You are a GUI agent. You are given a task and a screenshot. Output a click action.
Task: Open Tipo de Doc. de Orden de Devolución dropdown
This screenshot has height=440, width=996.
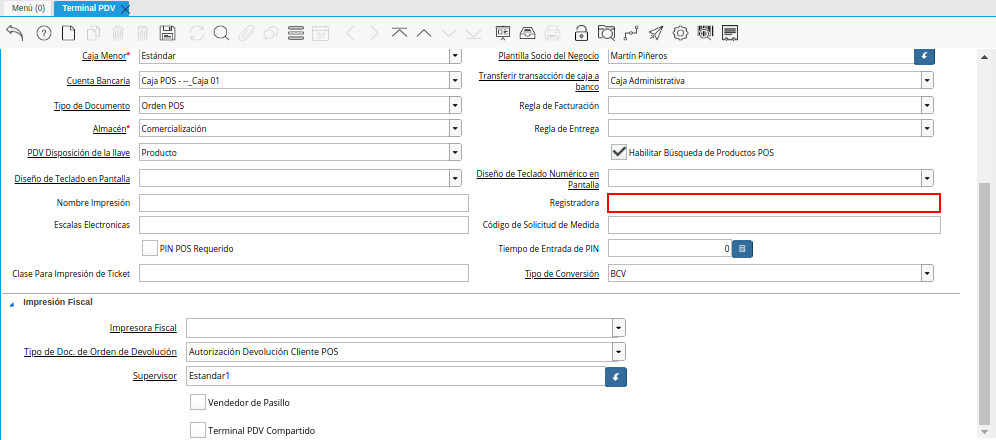(619, 352)
